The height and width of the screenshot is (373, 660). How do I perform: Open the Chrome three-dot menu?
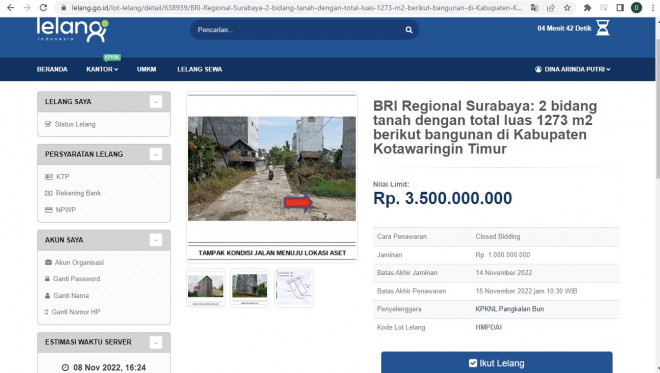point(652,8)
